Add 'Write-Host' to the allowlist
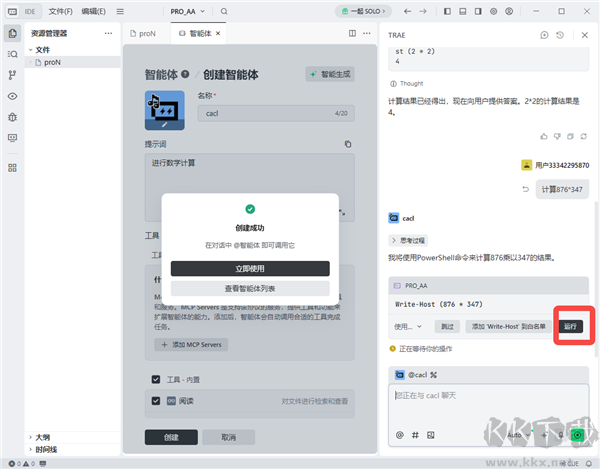This screenshot has height=469, width=600. 508,326
